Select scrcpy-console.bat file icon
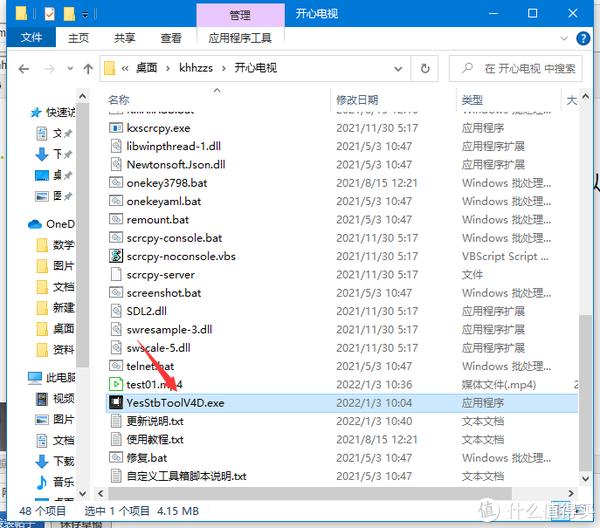 [x=116, y=238]
